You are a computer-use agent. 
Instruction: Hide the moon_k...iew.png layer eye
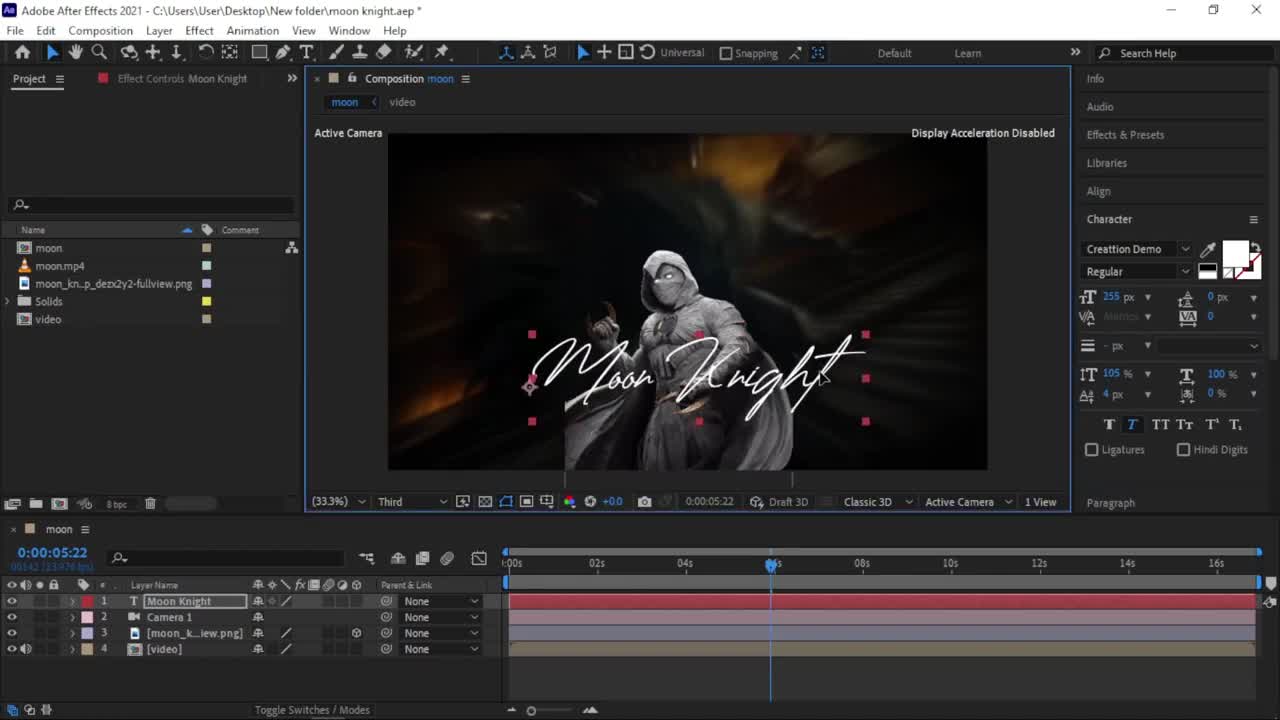point(12,633)
